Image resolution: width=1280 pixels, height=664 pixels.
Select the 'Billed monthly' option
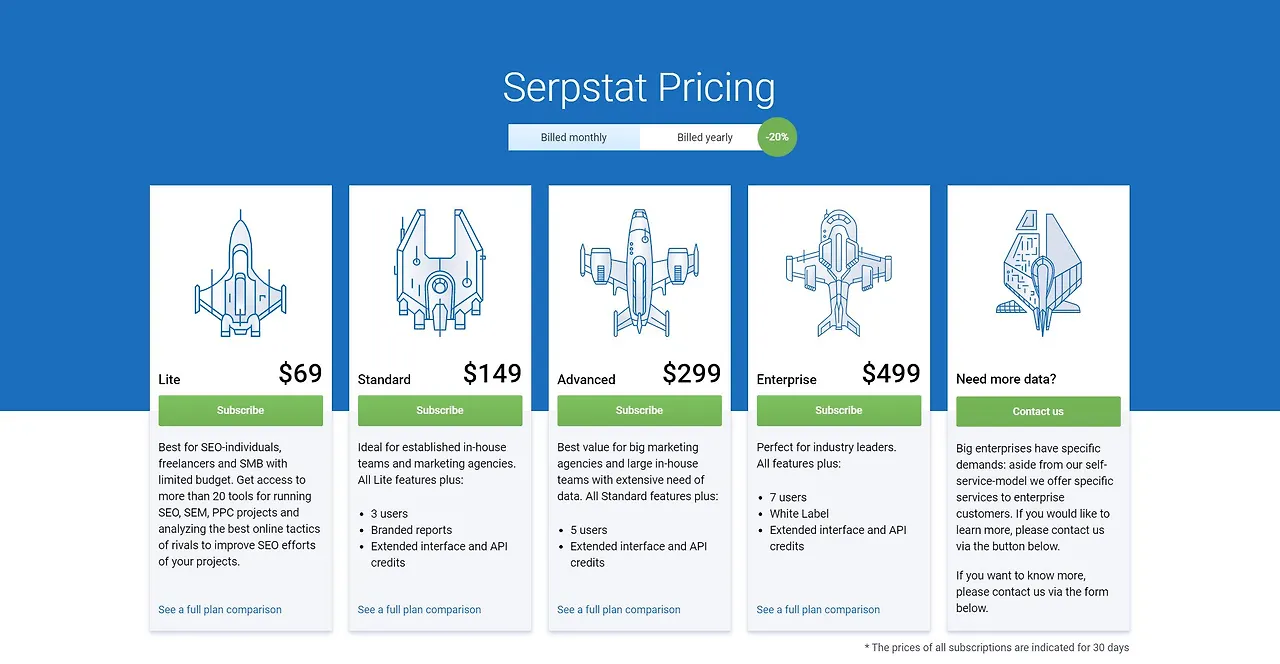pos(574,136)
